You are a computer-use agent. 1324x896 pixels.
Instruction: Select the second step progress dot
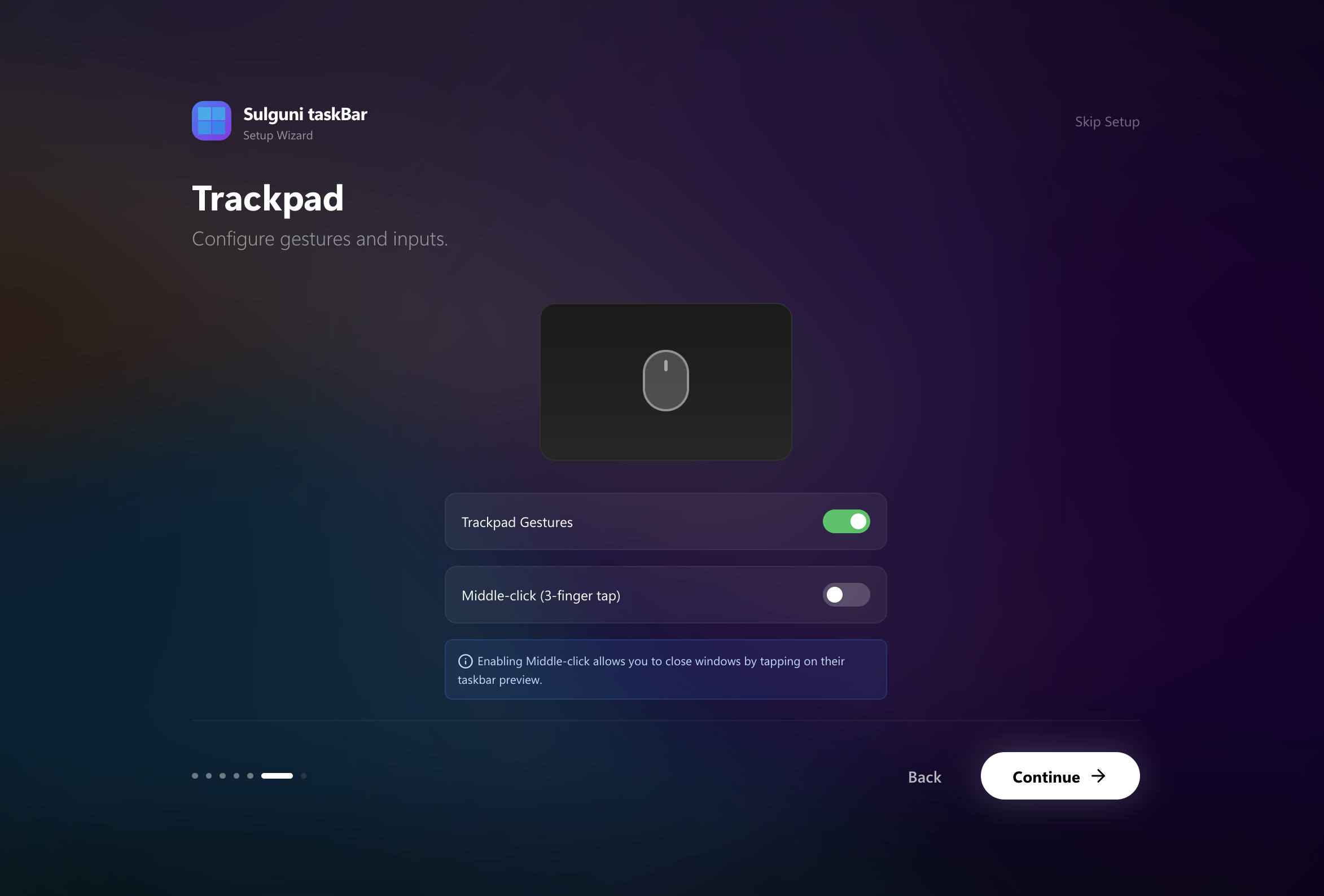pos(208,776)
